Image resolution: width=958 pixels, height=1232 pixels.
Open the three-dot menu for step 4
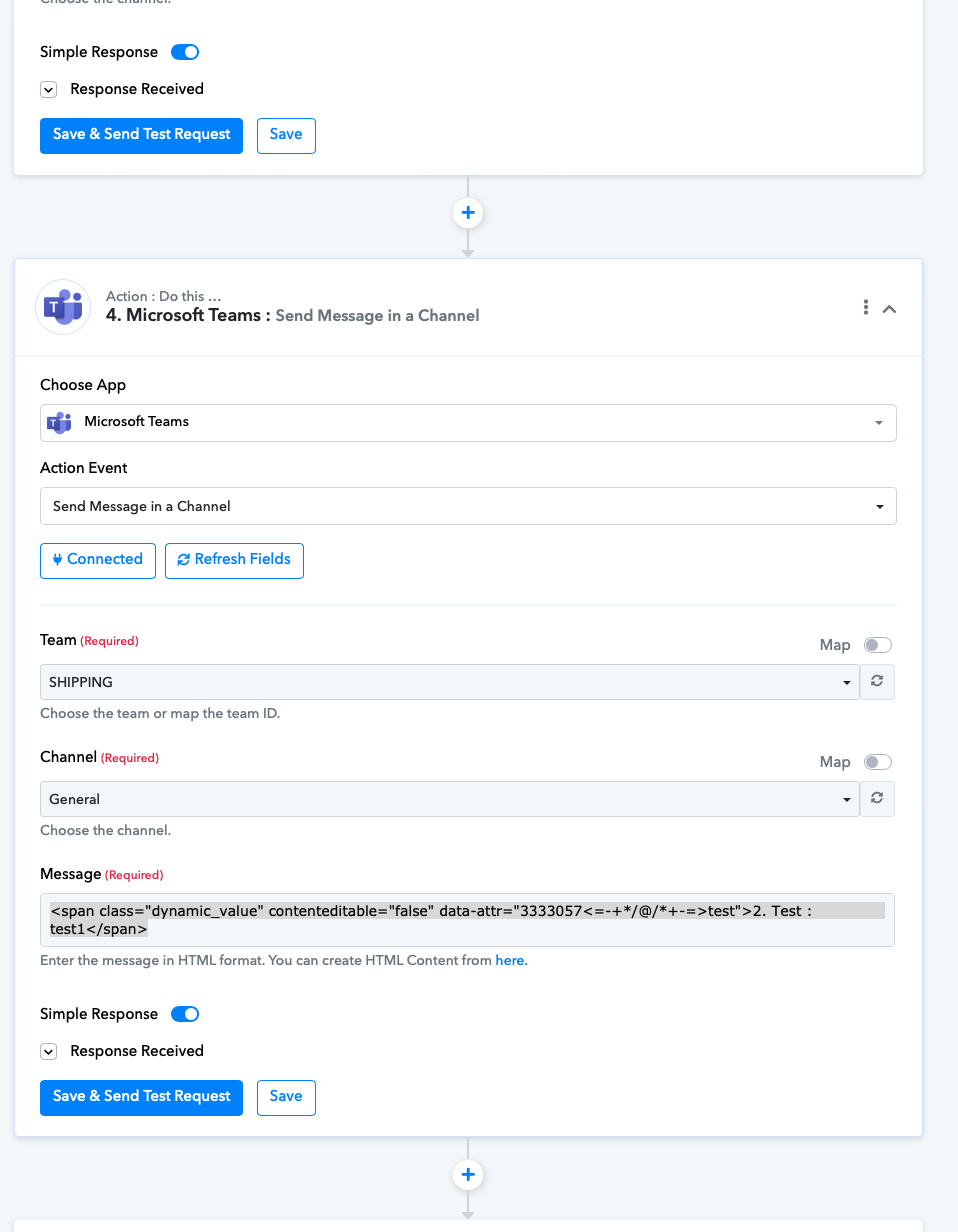coord(865,308)
